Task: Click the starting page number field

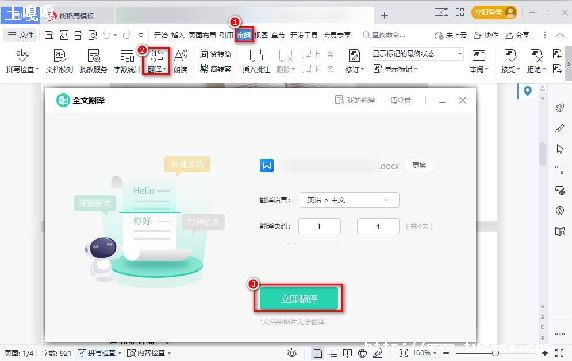Action: (319, 226)
